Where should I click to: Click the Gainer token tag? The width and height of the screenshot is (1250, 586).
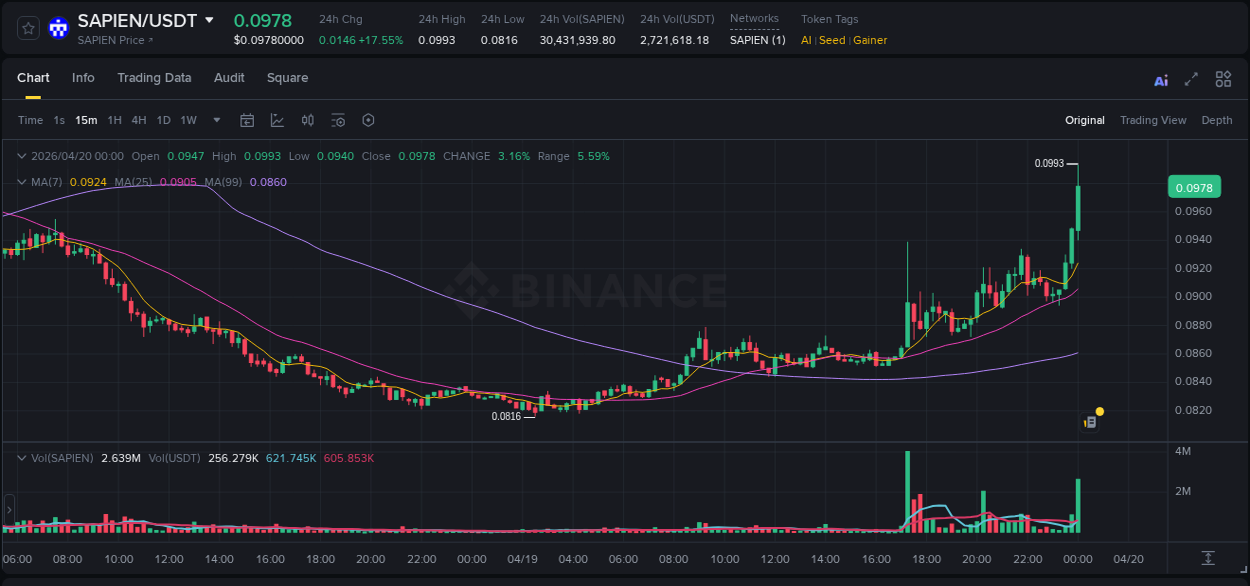coord(869,40)
